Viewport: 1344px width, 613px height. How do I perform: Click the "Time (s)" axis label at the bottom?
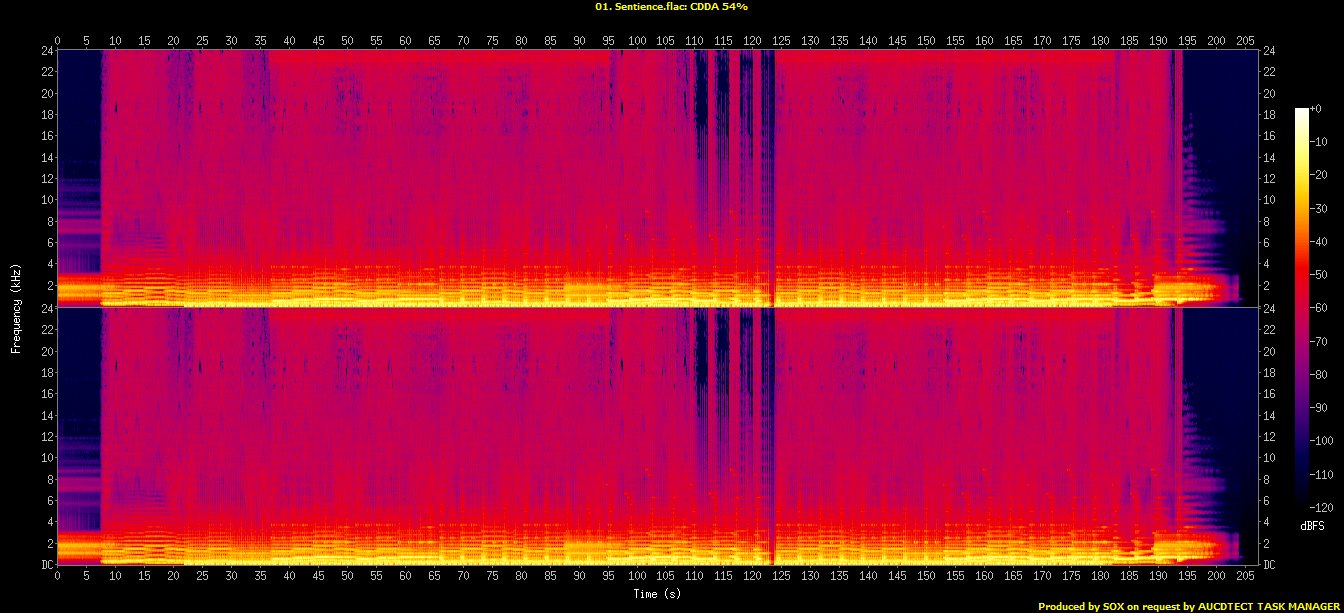(657, 594)
